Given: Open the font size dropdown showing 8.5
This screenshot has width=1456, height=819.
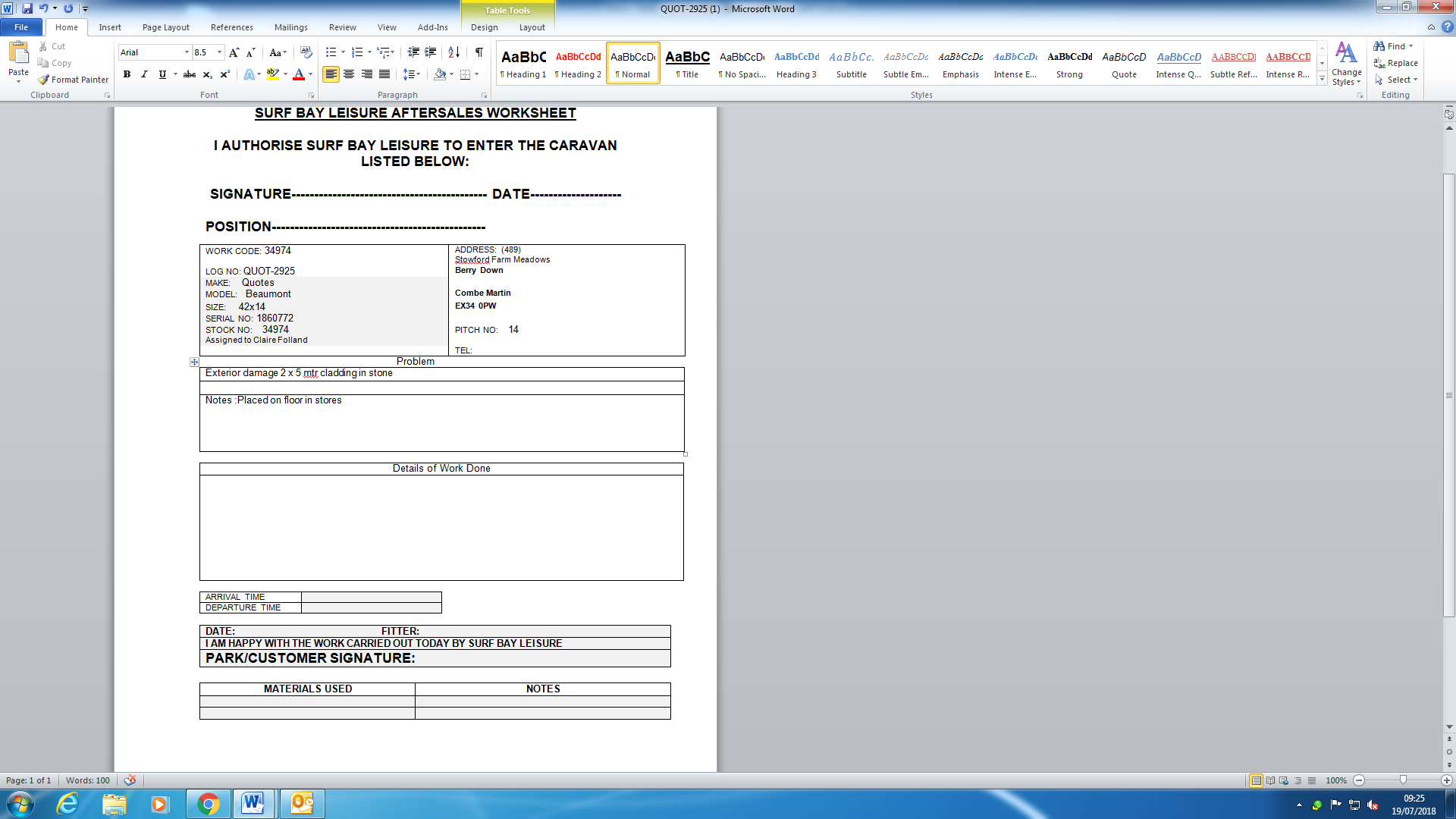Looking at the screenshot, I should point(220,52).
